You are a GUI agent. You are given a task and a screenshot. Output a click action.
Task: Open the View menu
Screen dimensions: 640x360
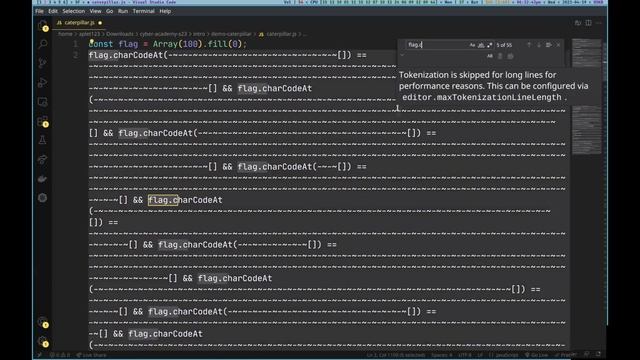[x=95, y=11]
